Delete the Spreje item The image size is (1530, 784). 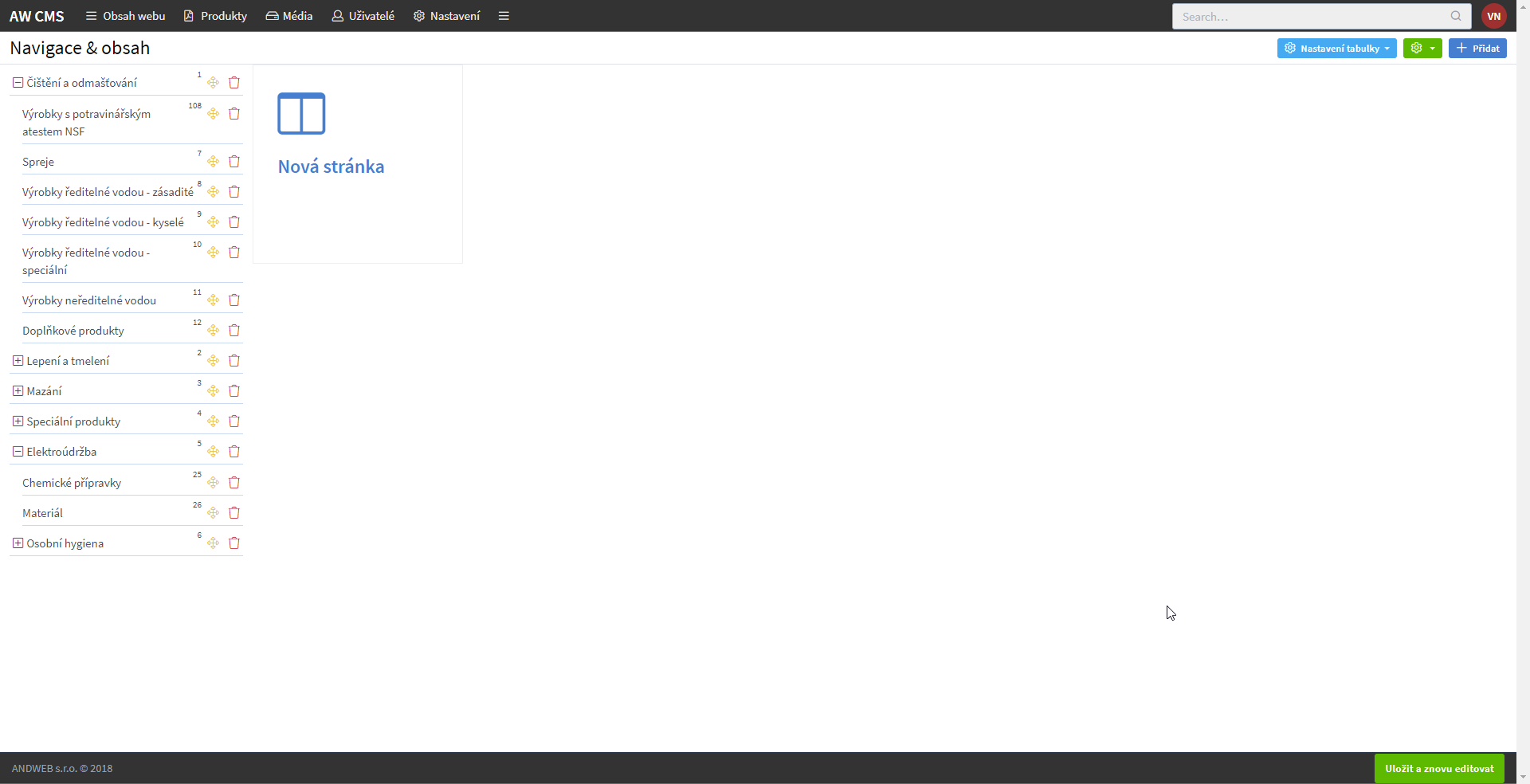pyautogui.click(x=234, y=161)
